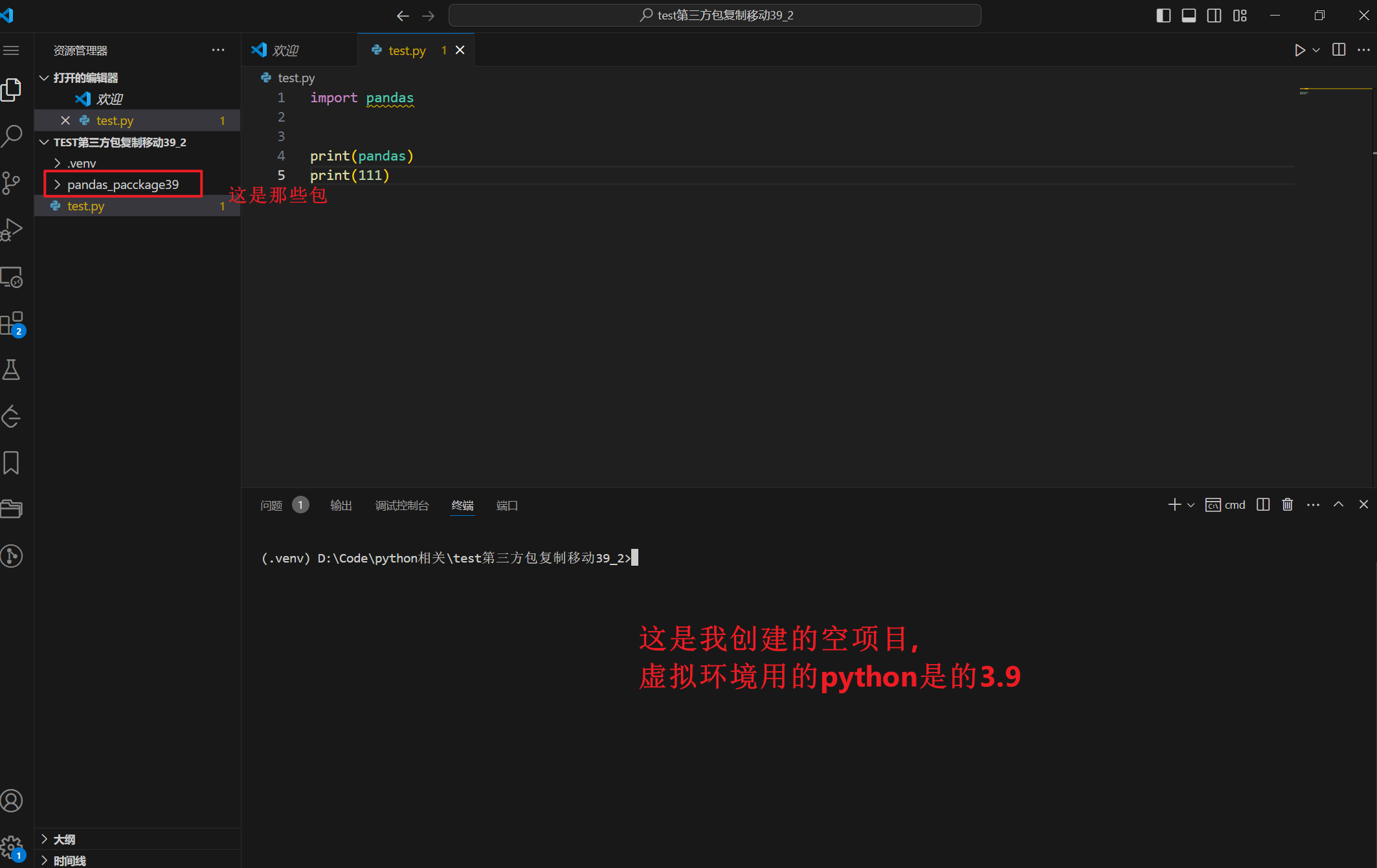
Task: Expand the .venv folder
Action: [137, 163]
